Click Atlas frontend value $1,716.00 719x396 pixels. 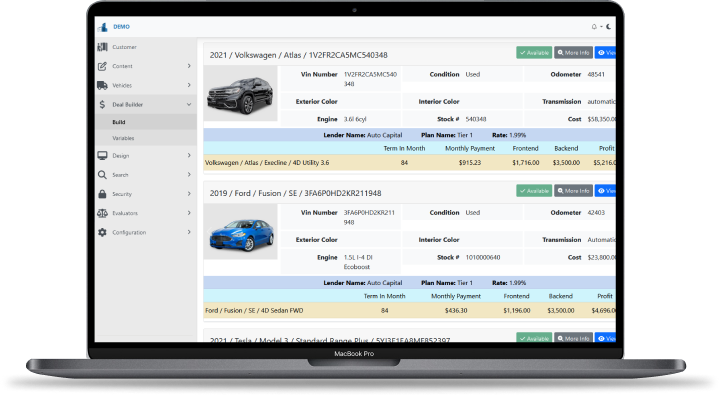pos(525,163)
